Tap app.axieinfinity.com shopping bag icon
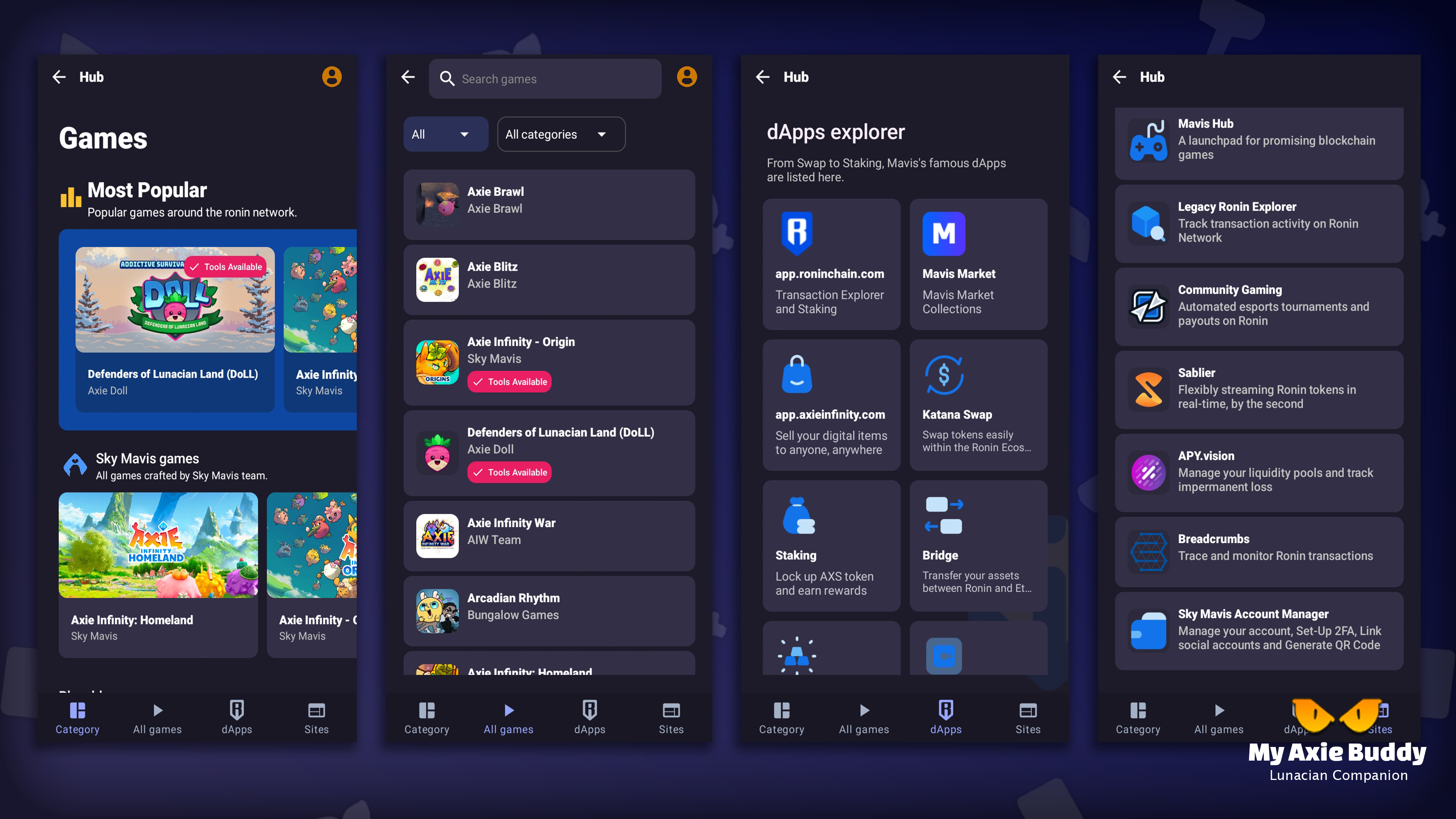This screenshot has width=1456, height=819. 797,373
